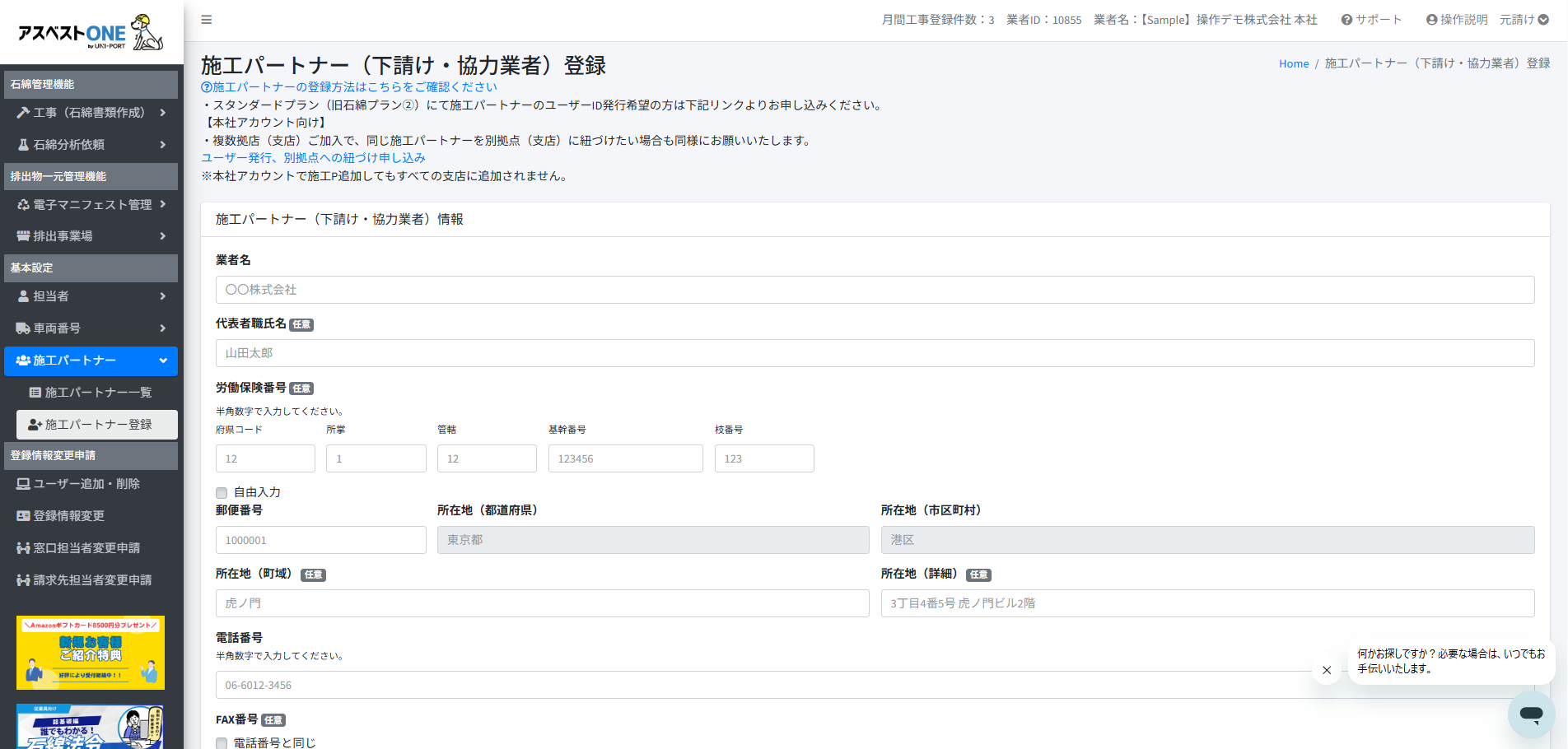Image resolution: width=1568 pixels, height=749 pixels.
Task: Open ユーザー追加・削除 in sidebar
Action: coord(86,484)
